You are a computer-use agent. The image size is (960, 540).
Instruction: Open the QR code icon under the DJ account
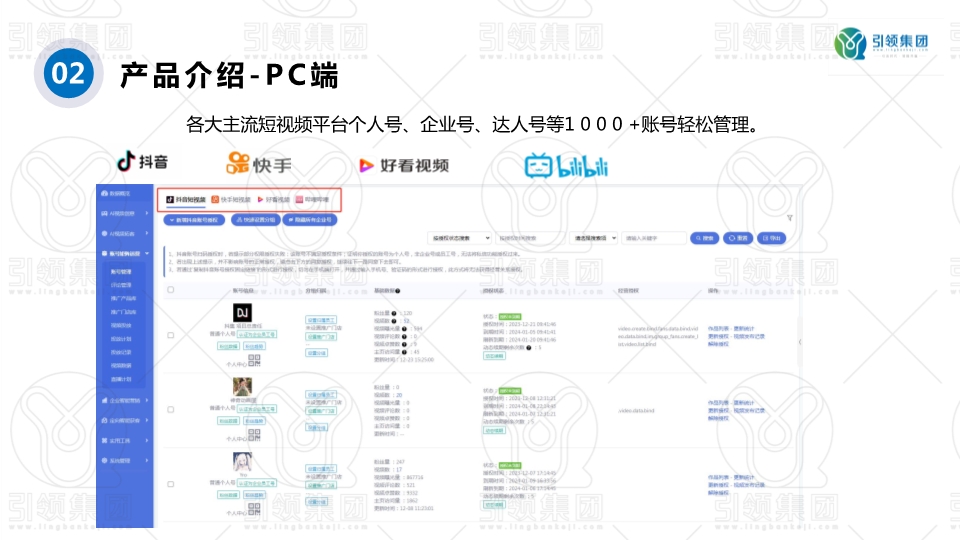click(x=254, y=361)
